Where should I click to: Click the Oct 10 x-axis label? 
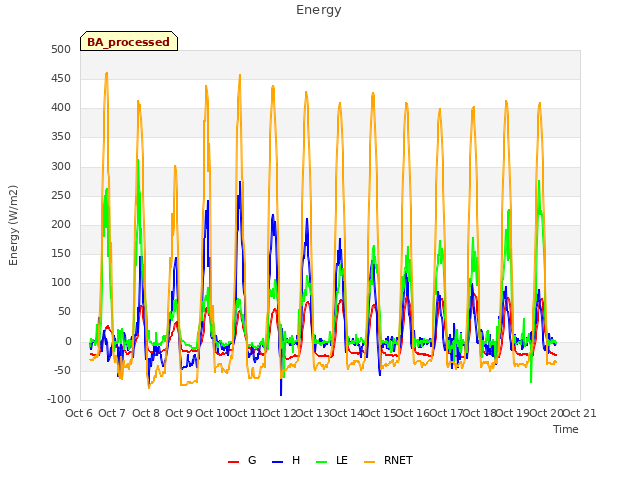pyautogui.click(x=212, y=413)
